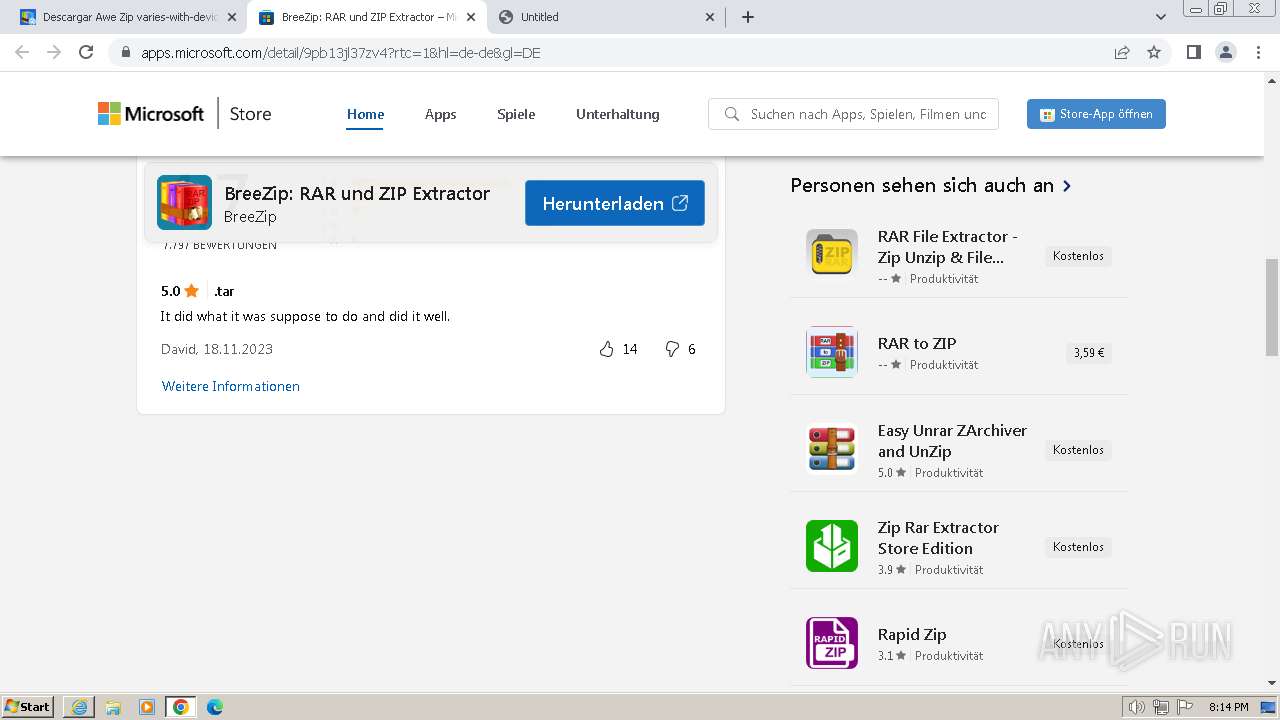Open Action Center flag in system tray
The image size is (1280, 720).
click(x=1184, y=707)
